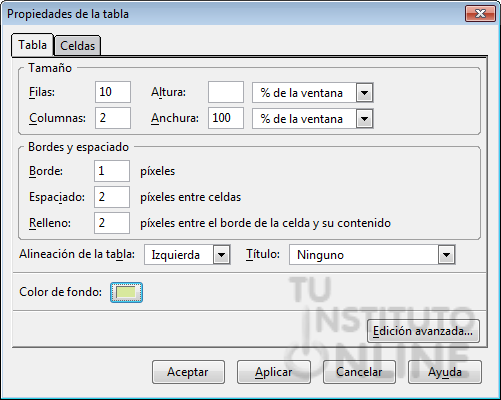Click the Borde pixels input field
This screenshot has width=501, height=400.
point(112,171)
